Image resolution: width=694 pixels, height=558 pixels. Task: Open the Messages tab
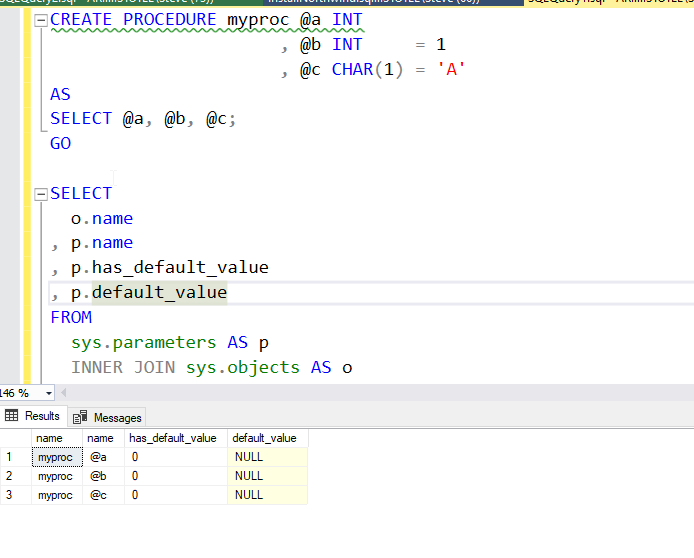pos(108,417)
